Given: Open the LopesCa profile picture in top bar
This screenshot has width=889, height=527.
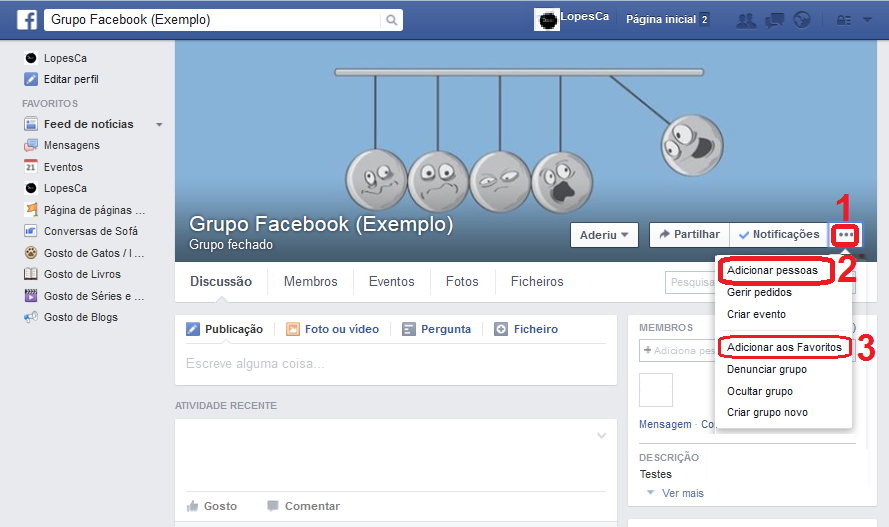Looking at the screenshot, I should point(547,20).
